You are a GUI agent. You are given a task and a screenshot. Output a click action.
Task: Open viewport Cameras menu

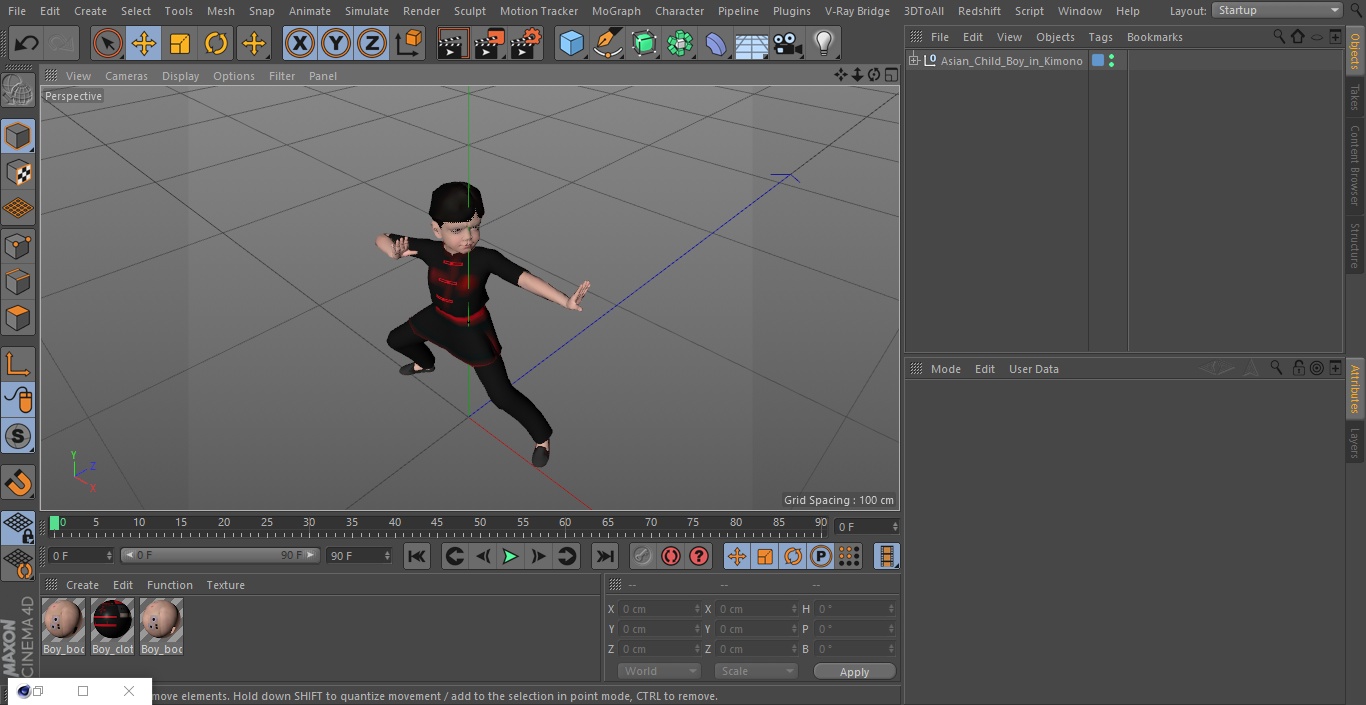126,76
